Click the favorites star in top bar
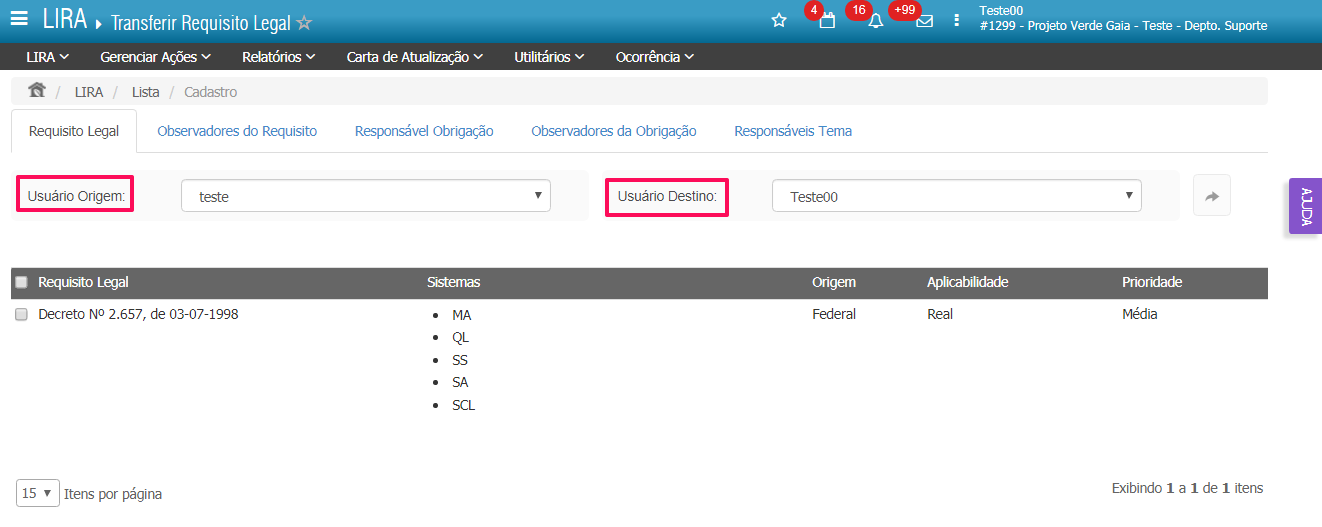Screen dimensions: 1322x527 coord(779,20)
